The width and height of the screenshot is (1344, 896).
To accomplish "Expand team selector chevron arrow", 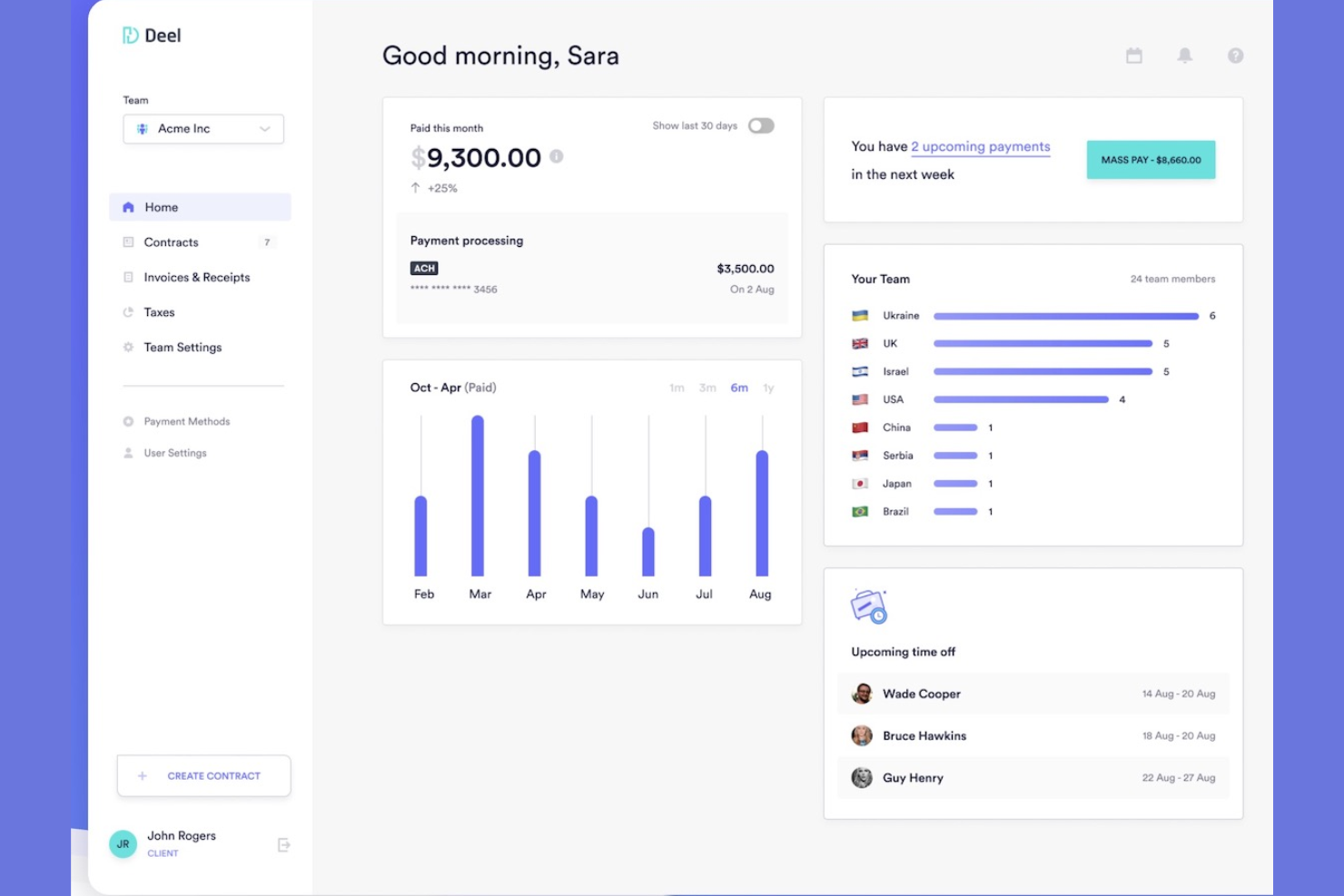I will [x=265, y=129].
